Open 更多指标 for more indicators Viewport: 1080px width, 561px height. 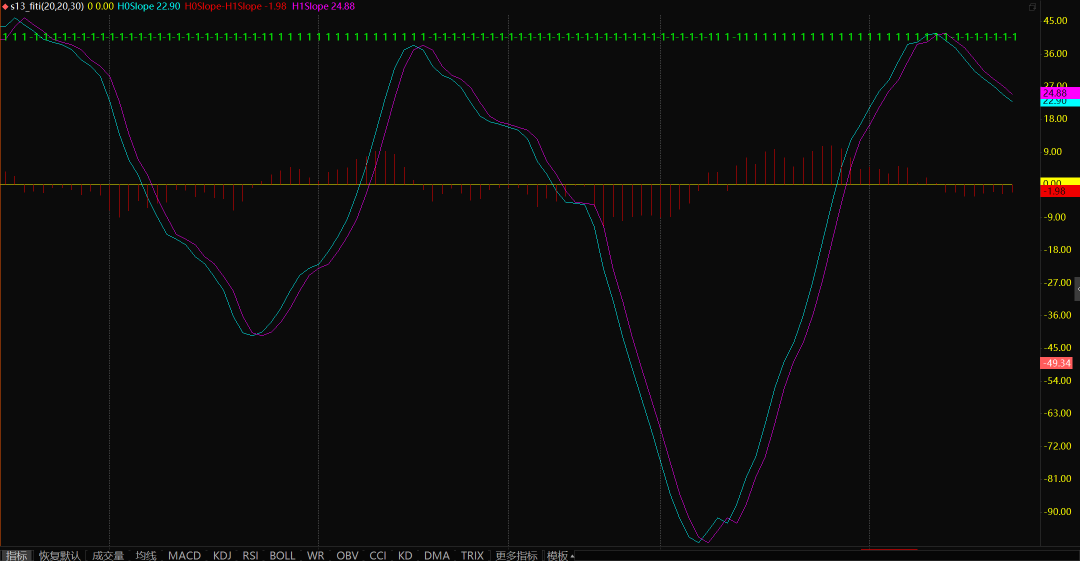(x=517, y=555)
